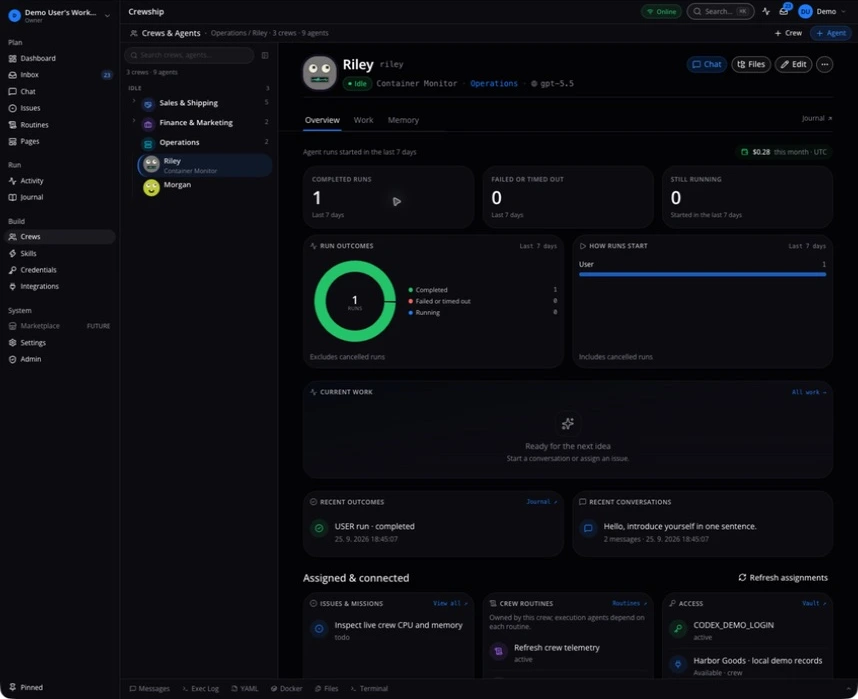858x699 pixels.
Task: Open the Terminal bottom tab
Action: pyautogui.click(x=369, y=689)
